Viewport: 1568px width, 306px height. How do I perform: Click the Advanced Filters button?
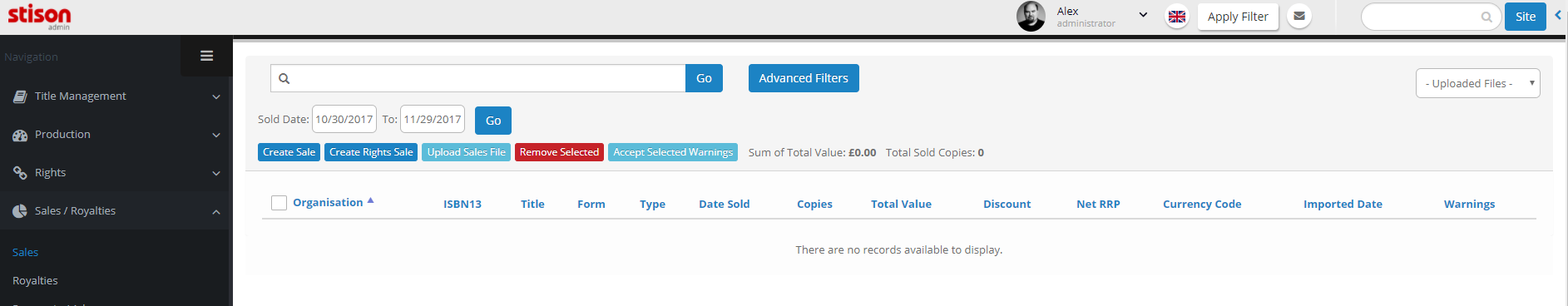[804, 78]
